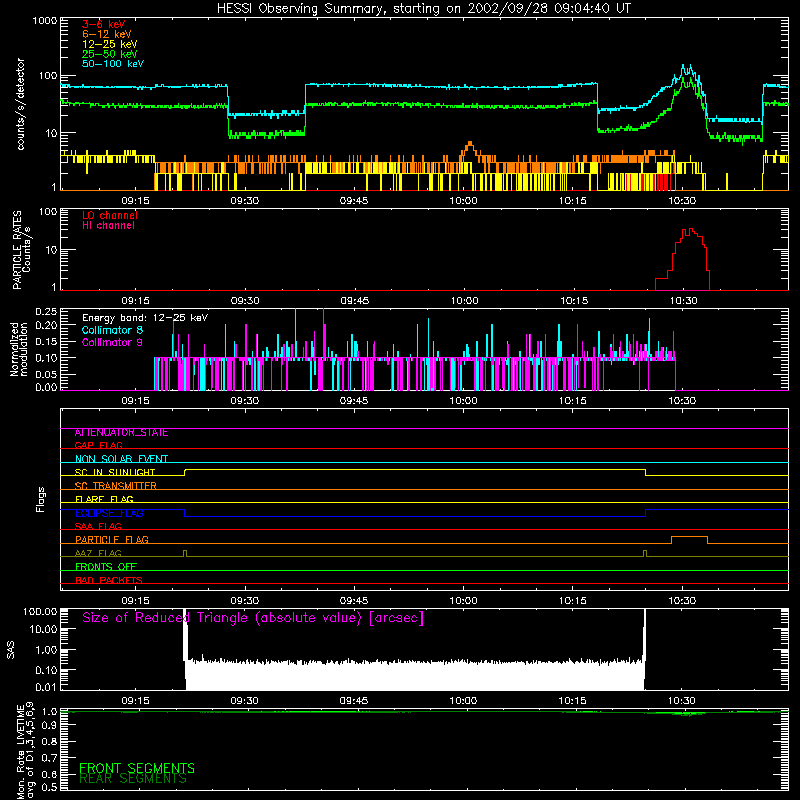This screenshot has width=800, height=800.
Task: Click the HESSI Observing Summary plot title
Action: click(424, 9)
